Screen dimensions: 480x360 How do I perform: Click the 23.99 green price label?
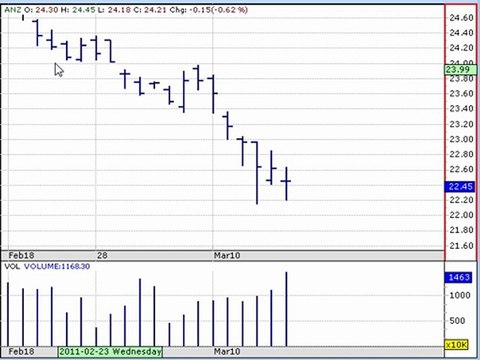(x=460, y=70)
